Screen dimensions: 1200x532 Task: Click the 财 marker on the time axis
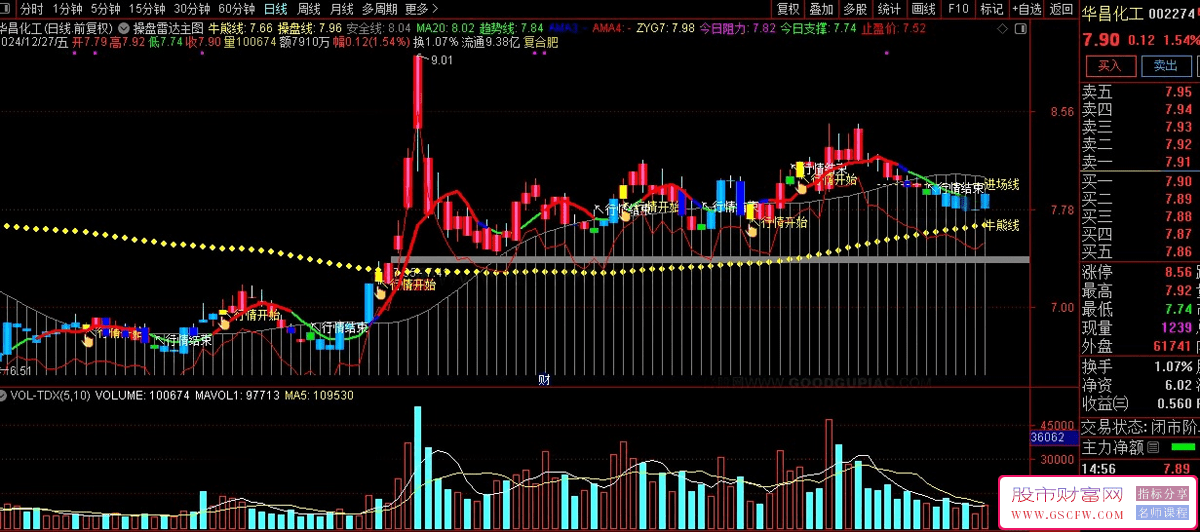[x=544, y=380]
